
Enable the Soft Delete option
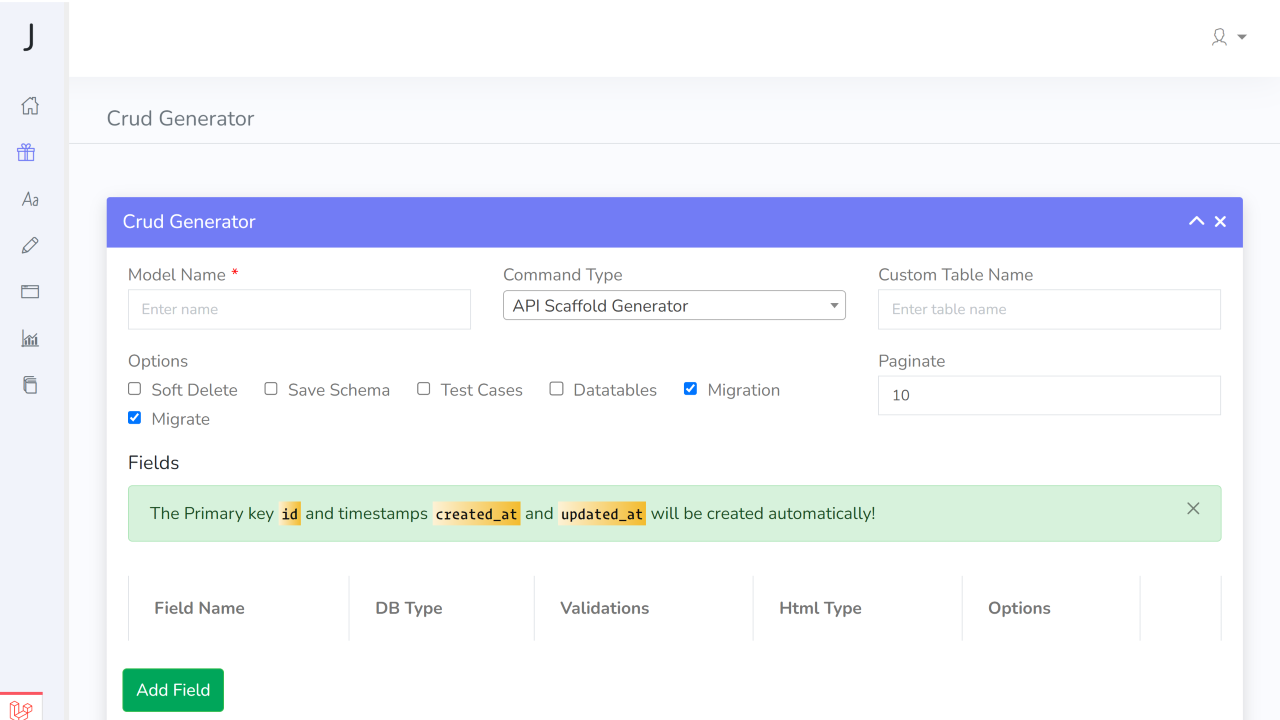point(134,388)
